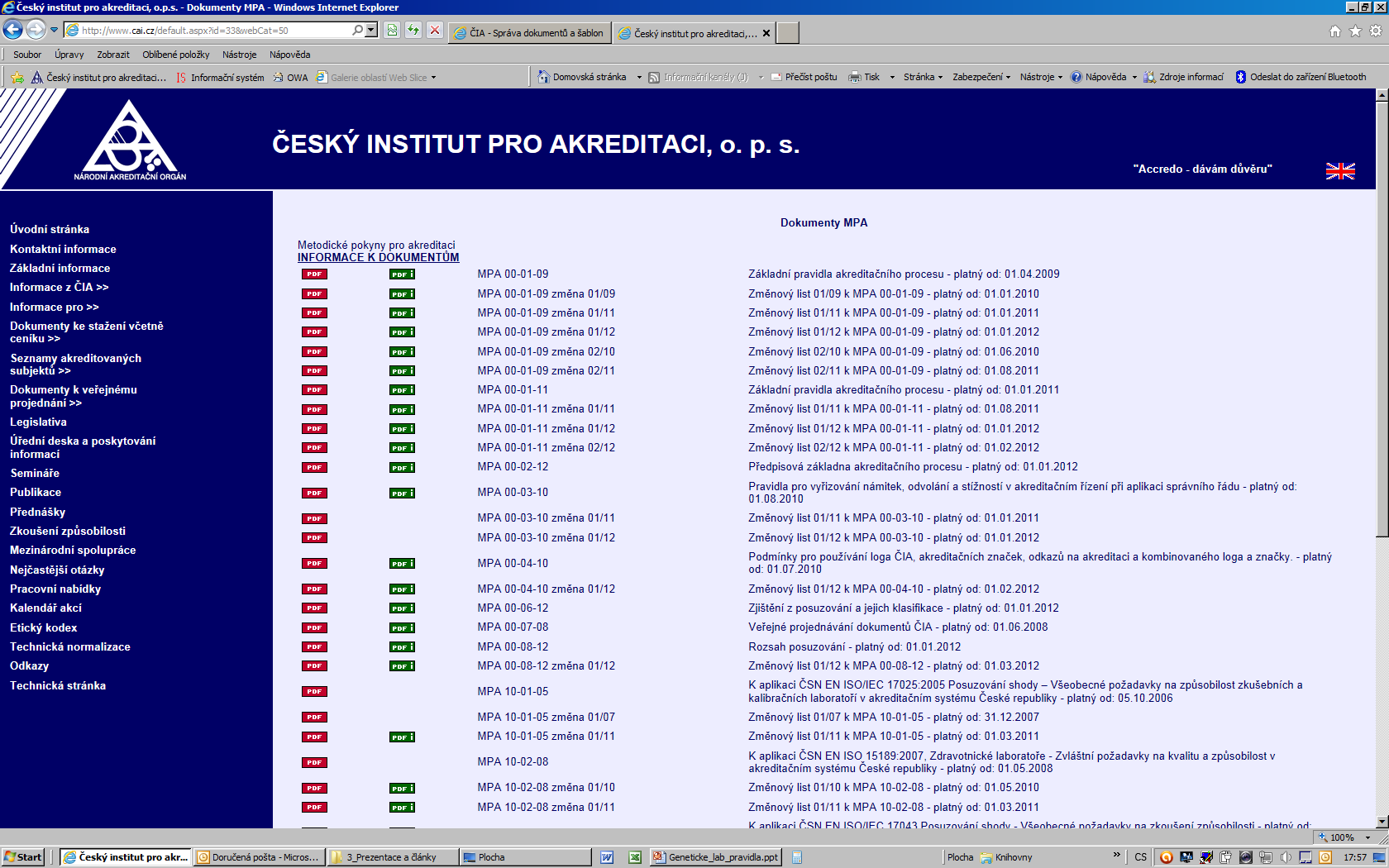Screen dimensions: 1389x868
Task: Open Legislativa in sidebar
Action: click(38, 422)
